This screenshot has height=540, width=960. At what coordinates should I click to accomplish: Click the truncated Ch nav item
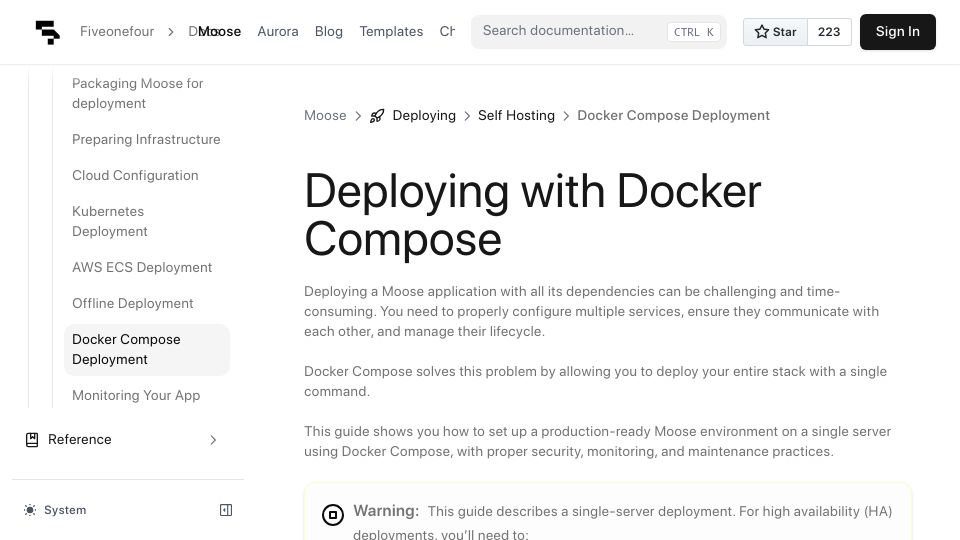tap(447, 32)
